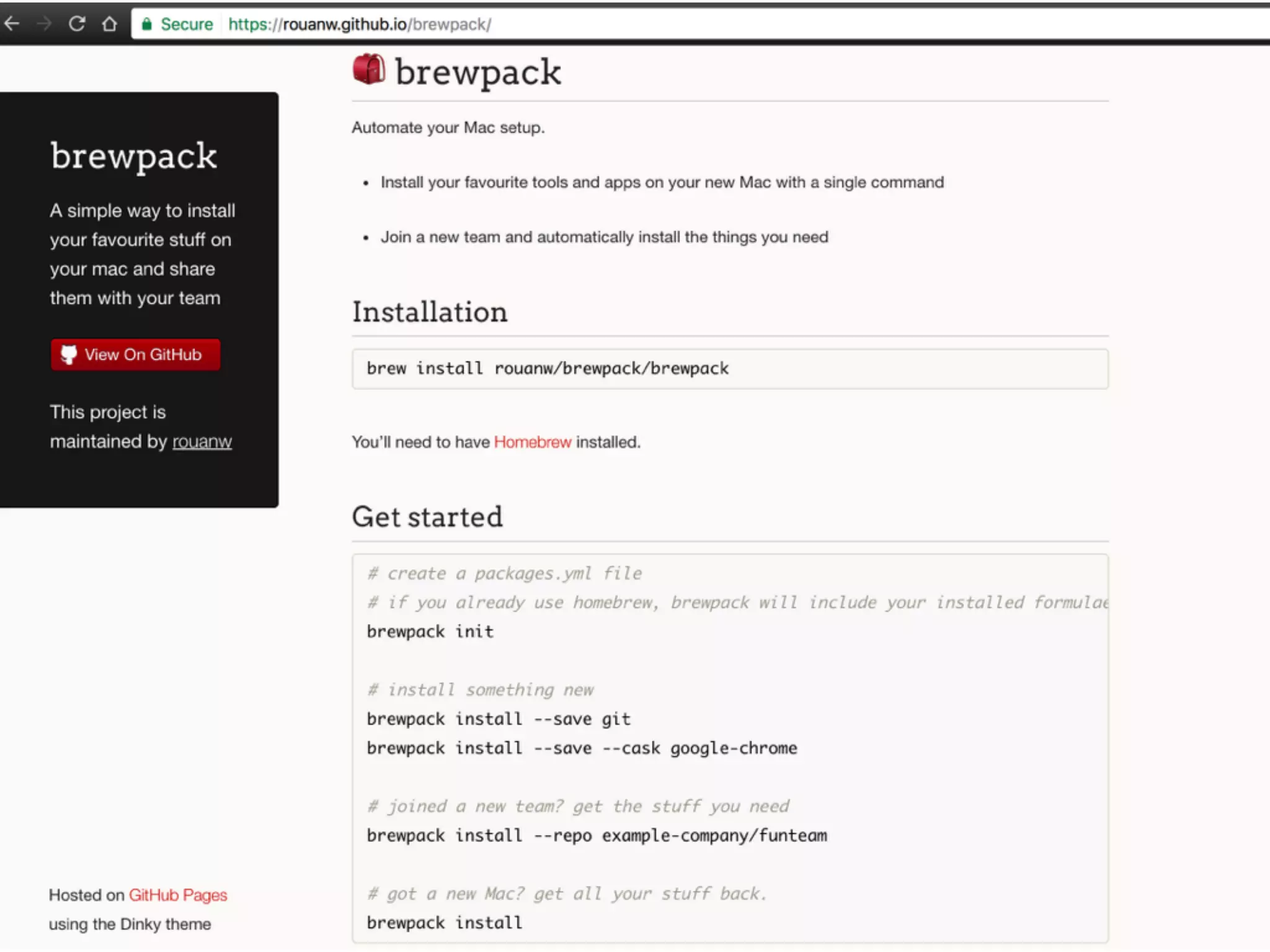Image resolution: width=1270 pixels, height=952 pixels.
Task: Click the green secure padlock icon
Action: [147, 24]
